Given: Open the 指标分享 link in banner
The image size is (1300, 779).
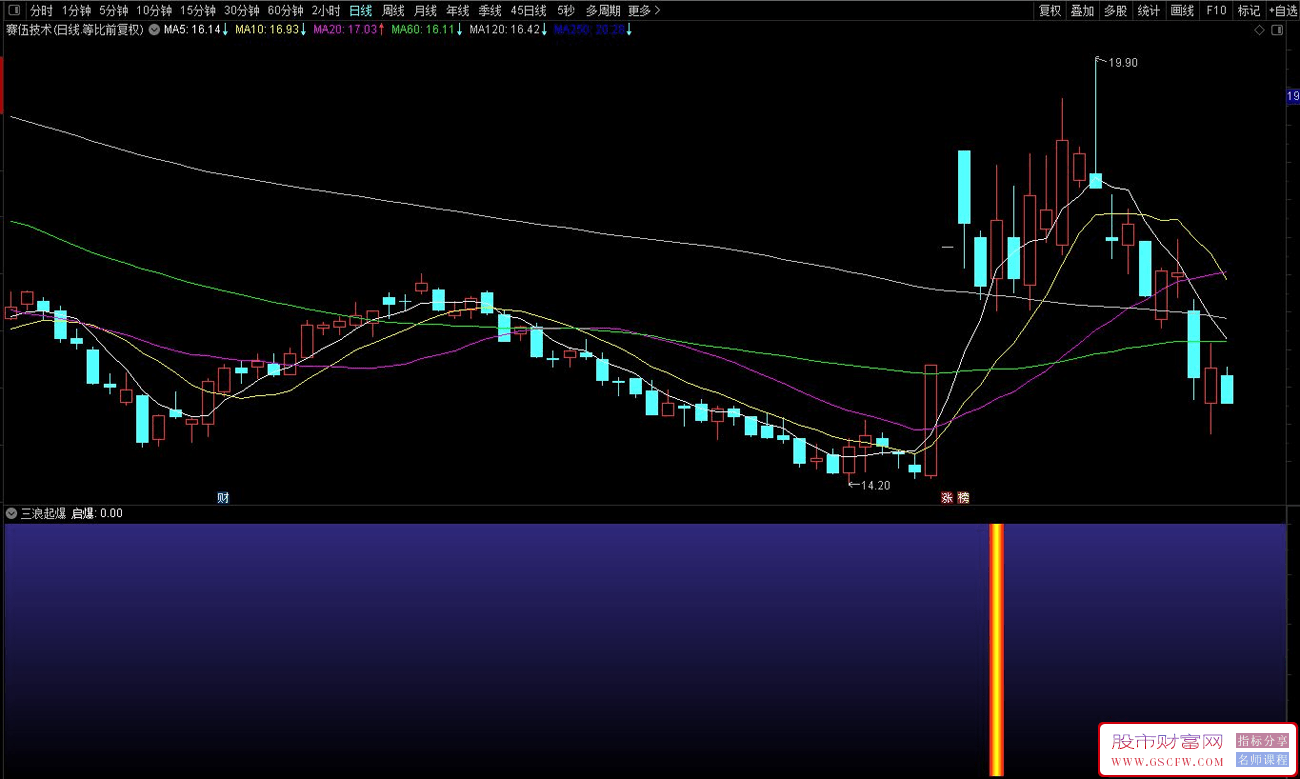Looking at the screenshot, I should pos(1263,741).
